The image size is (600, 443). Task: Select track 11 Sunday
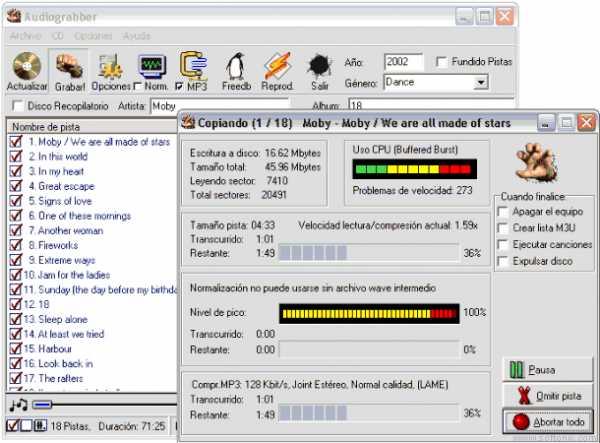click(100, 290)
